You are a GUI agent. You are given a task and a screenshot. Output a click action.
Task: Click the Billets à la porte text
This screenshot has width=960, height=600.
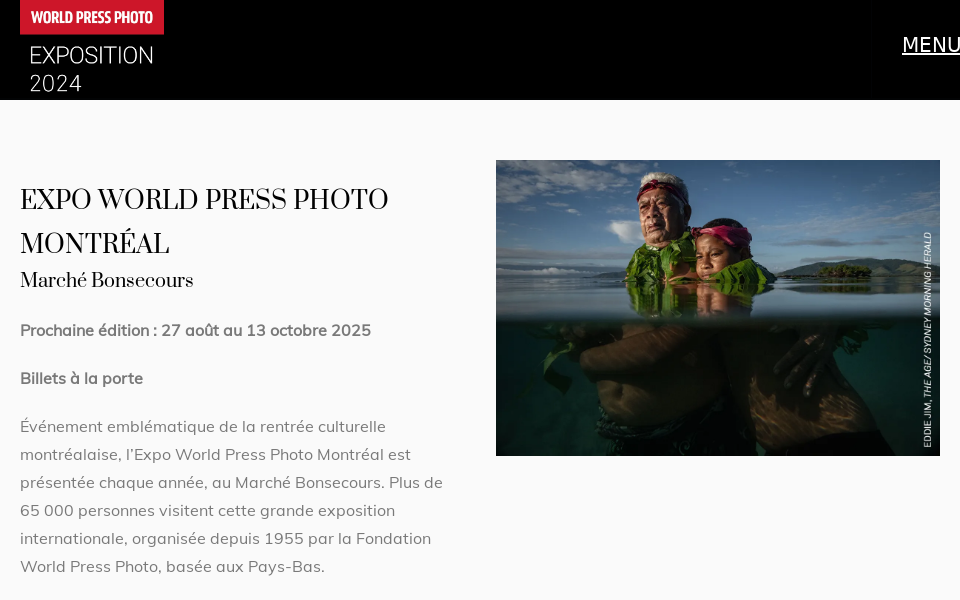click(81, 378)
